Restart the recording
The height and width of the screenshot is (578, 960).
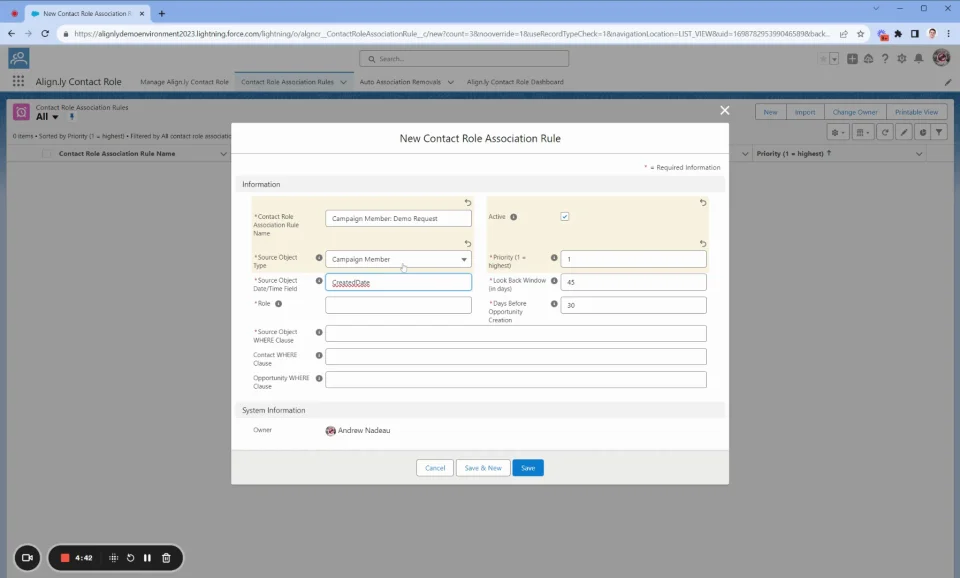point(130,558)
